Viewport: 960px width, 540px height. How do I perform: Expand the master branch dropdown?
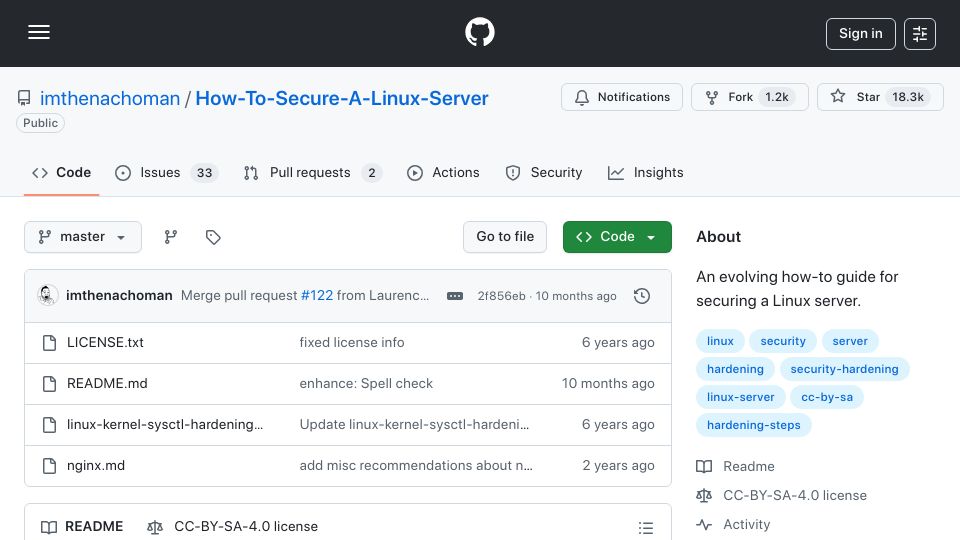click(83, 237)
